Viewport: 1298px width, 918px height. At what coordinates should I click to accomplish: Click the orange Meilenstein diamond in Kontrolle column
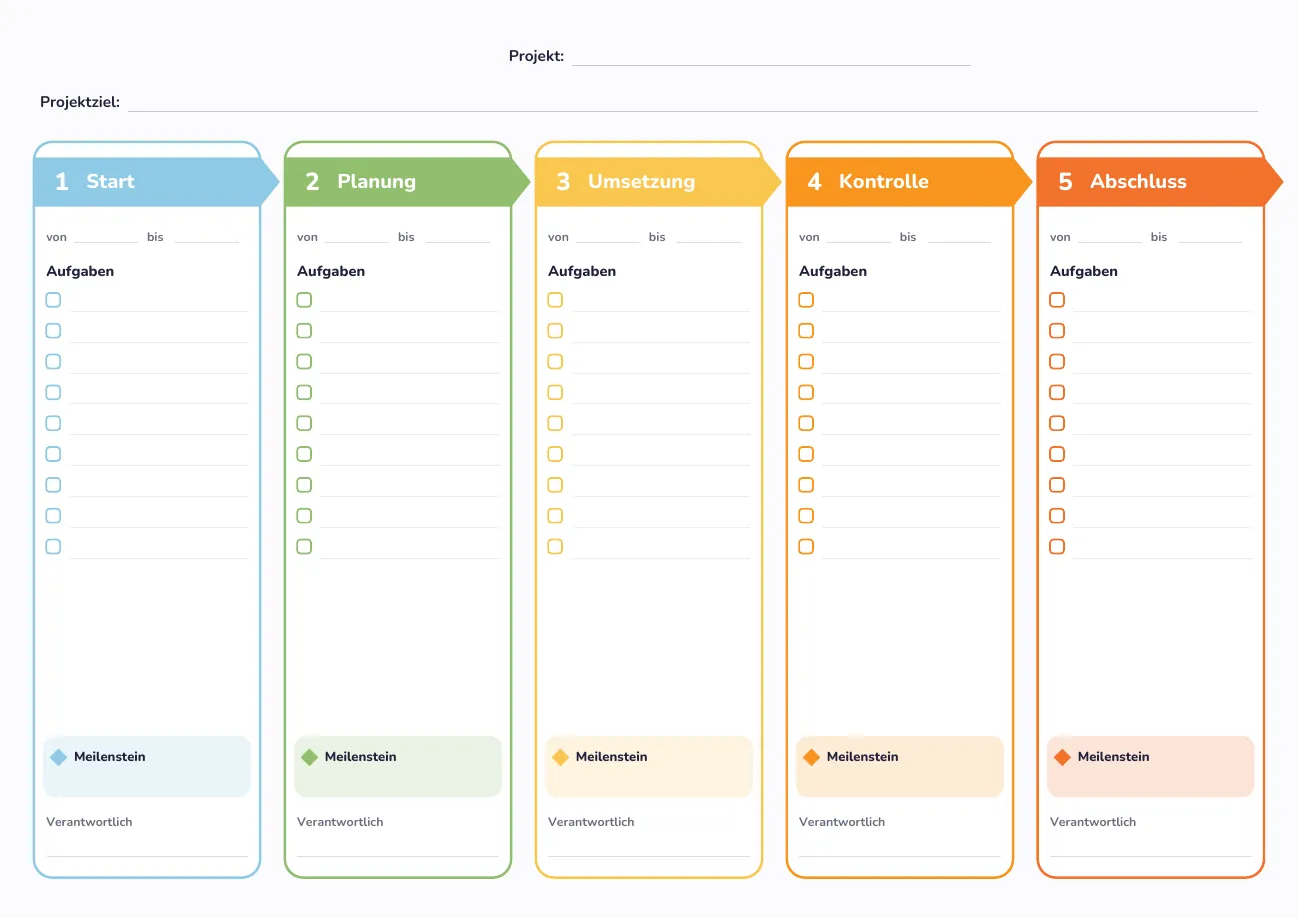811,757
